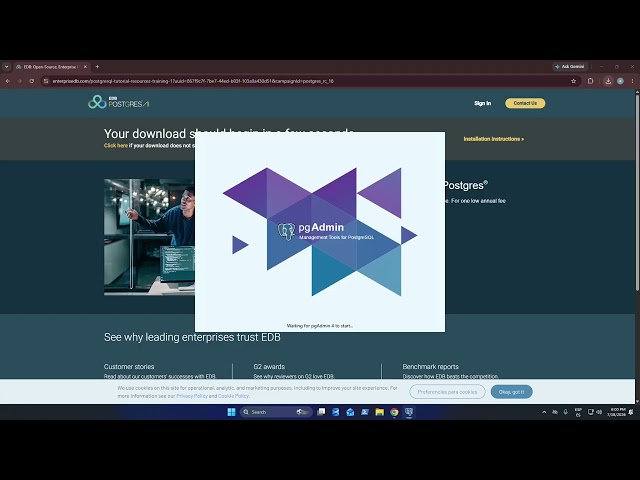
Task: Open the Chrome profile avatar
Action: [620, 81]
